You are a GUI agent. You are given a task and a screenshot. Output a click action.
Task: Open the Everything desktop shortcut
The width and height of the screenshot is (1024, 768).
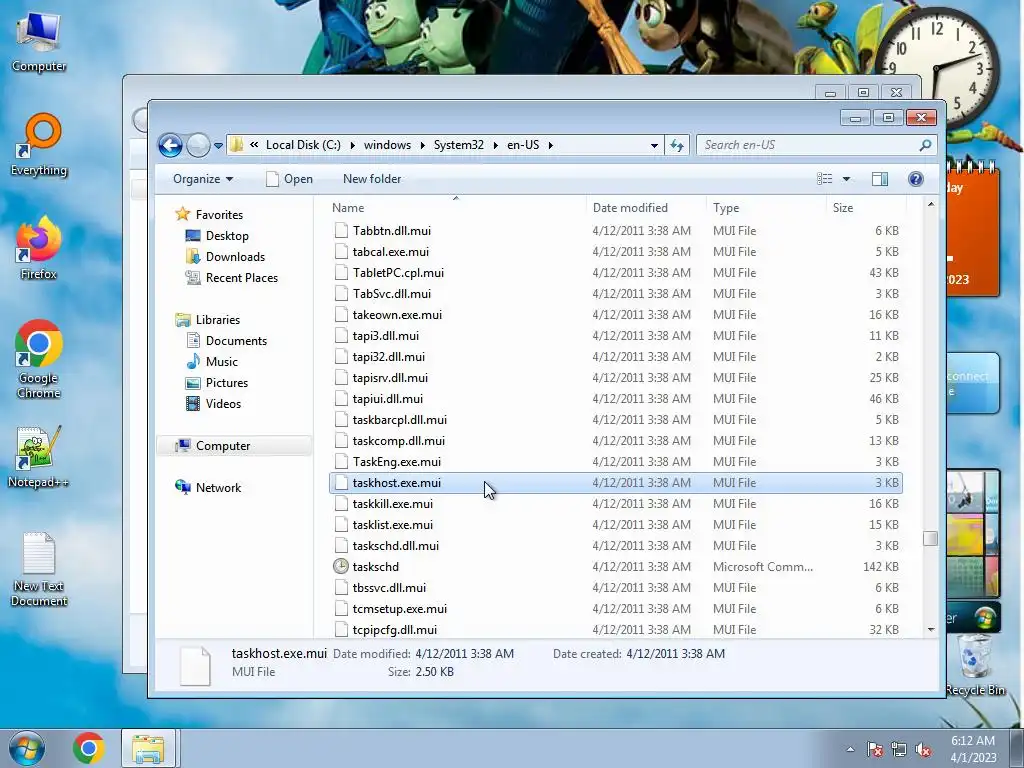(39, 145)
